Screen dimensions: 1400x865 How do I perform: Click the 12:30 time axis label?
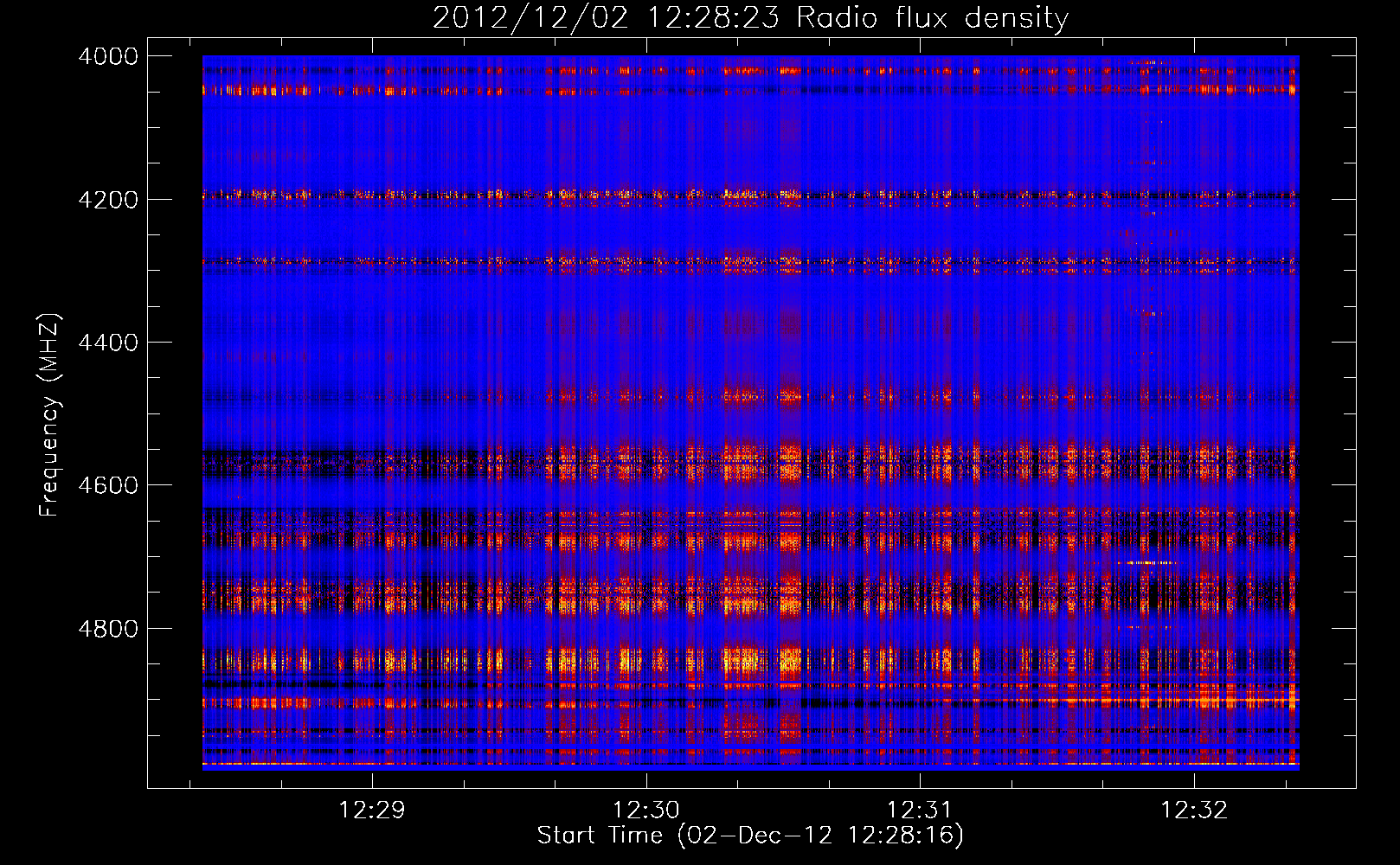646,811
